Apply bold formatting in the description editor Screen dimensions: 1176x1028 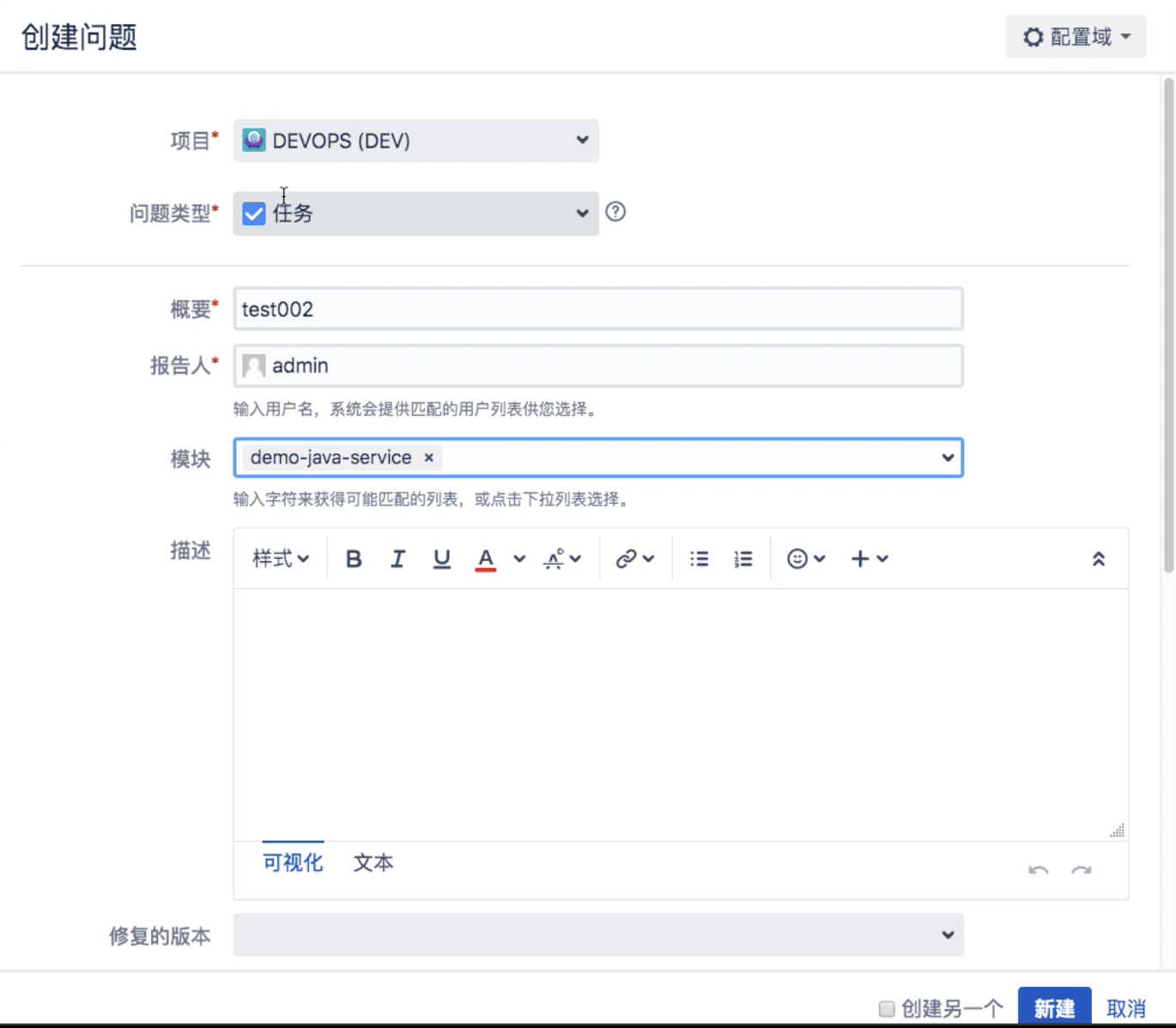click(x=353, y=559)
